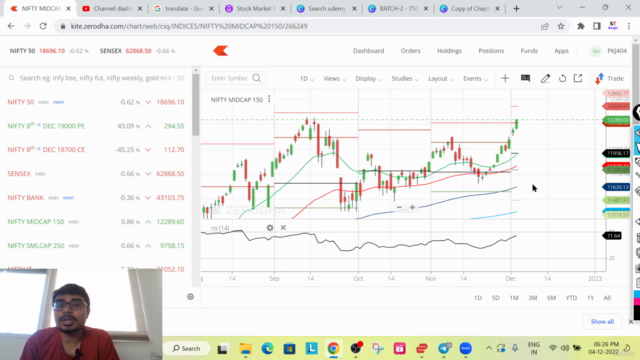Zoom out chart with minus button
640x360 pixels.
[x=399, y=207]
